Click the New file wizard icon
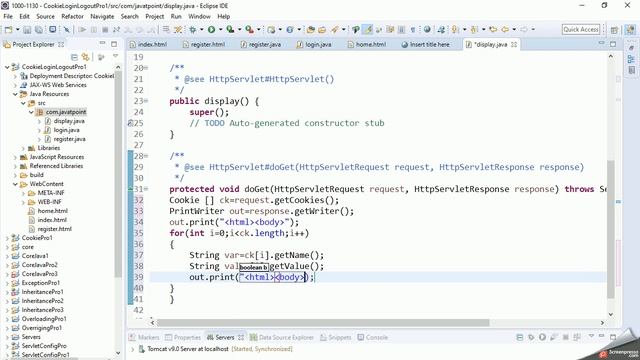 tap(8, 29)
